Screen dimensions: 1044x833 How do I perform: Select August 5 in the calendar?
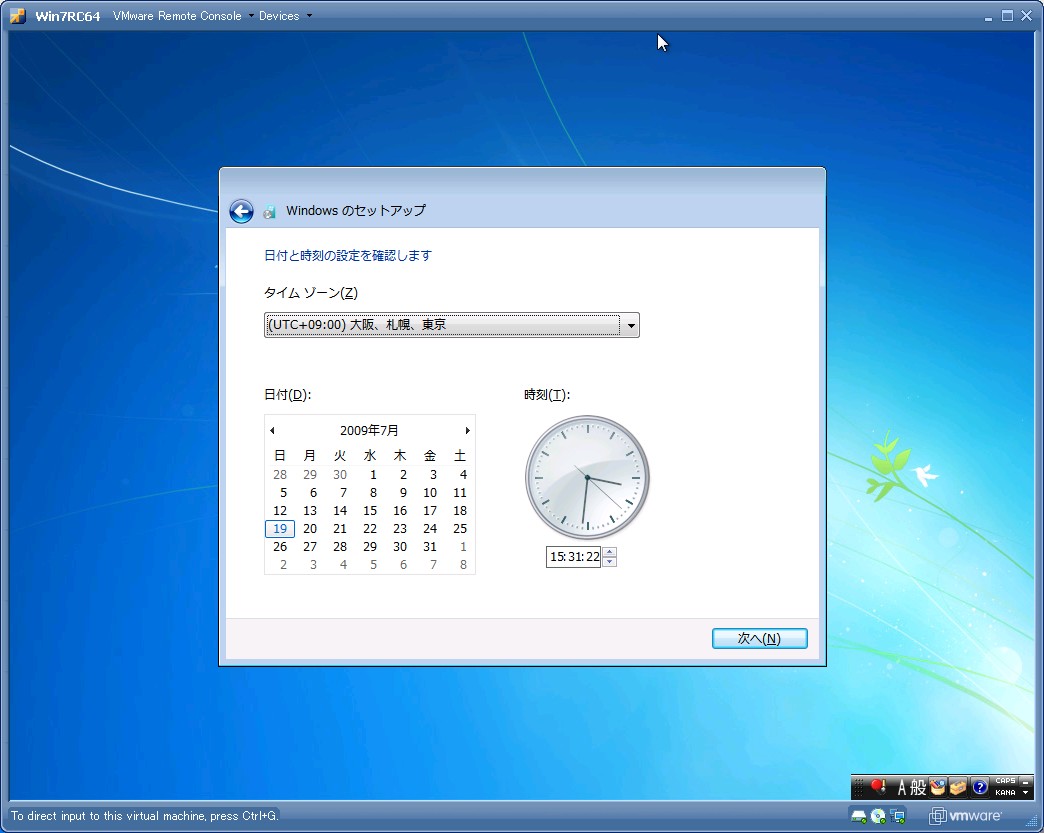[x=373, y=565]
